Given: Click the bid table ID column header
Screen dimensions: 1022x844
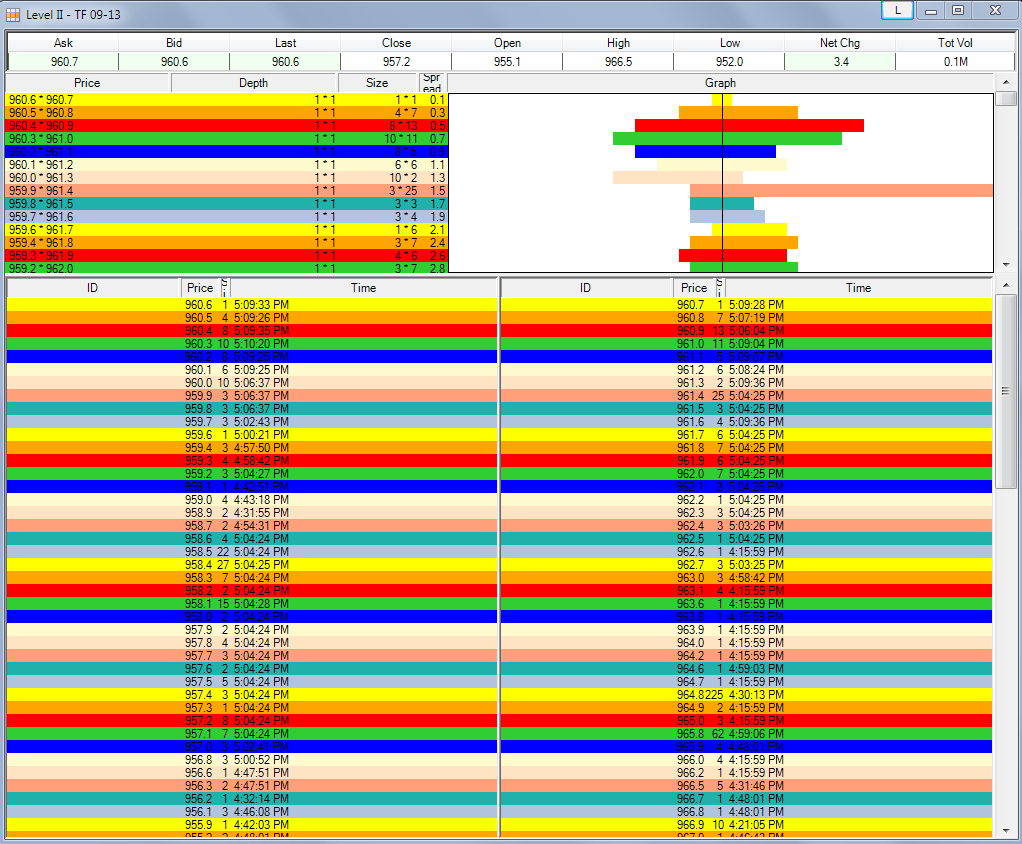Looking at the screenshot, I should [x=93, y=288].
